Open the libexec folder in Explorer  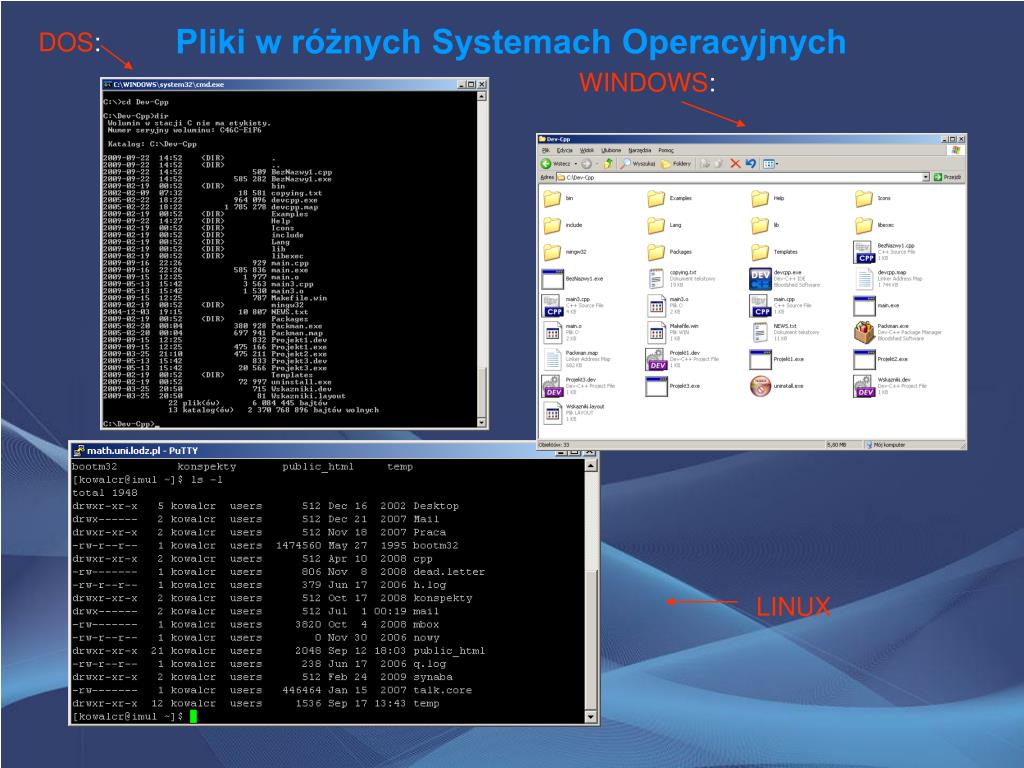point(863,225)
